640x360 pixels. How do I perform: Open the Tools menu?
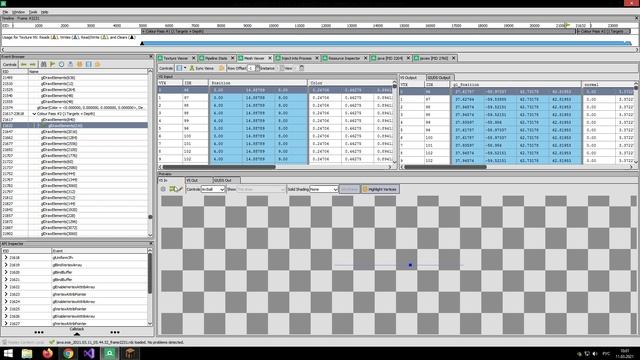33,12
